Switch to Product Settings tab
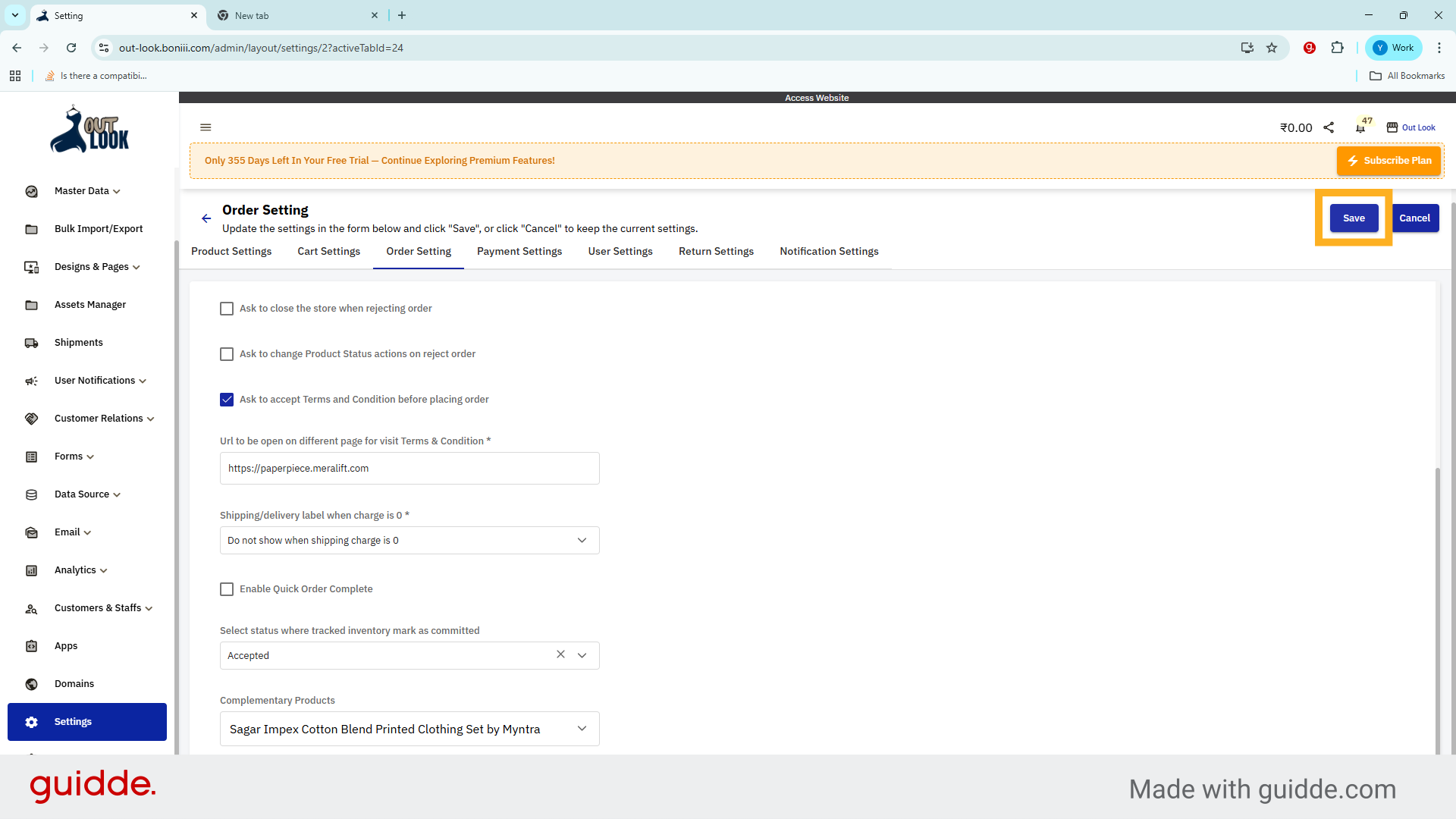This screenshot has width=1456, height=819. pos(231,252)
